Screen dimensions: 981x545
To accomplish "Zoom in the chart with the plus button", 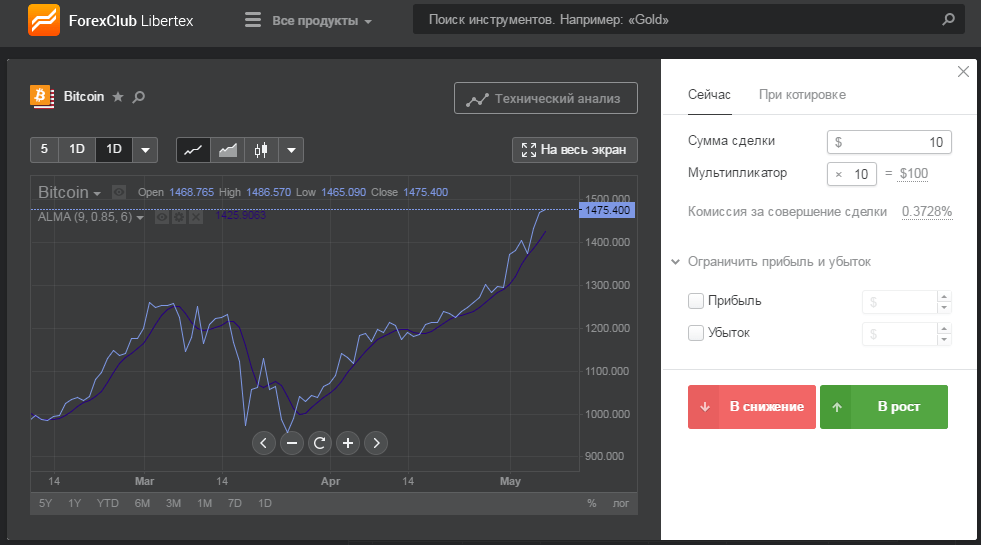I will click(x=348, y=443).
